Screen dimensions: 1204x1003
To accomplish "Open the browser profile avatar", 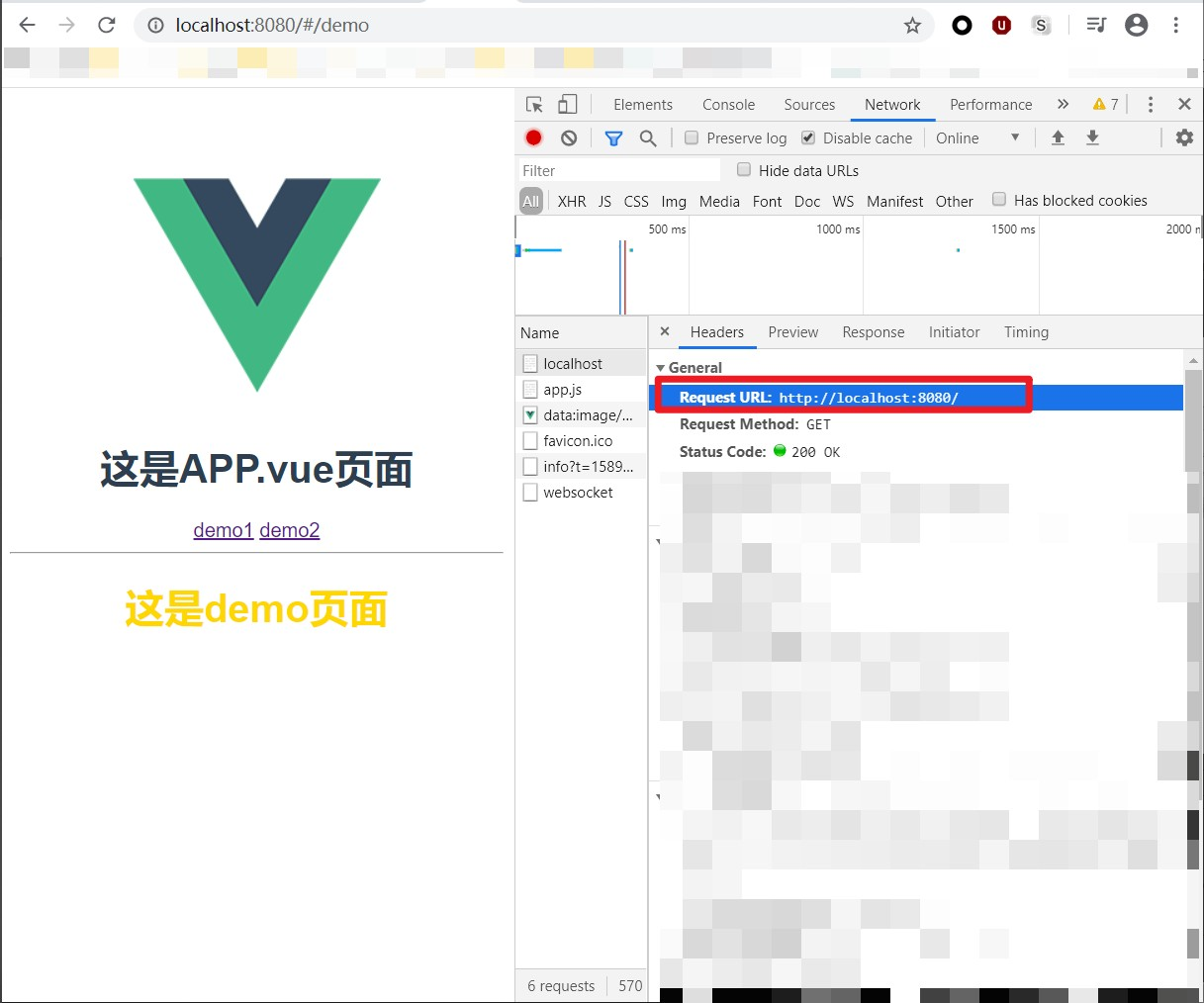I will click(x=1136, y=26).
